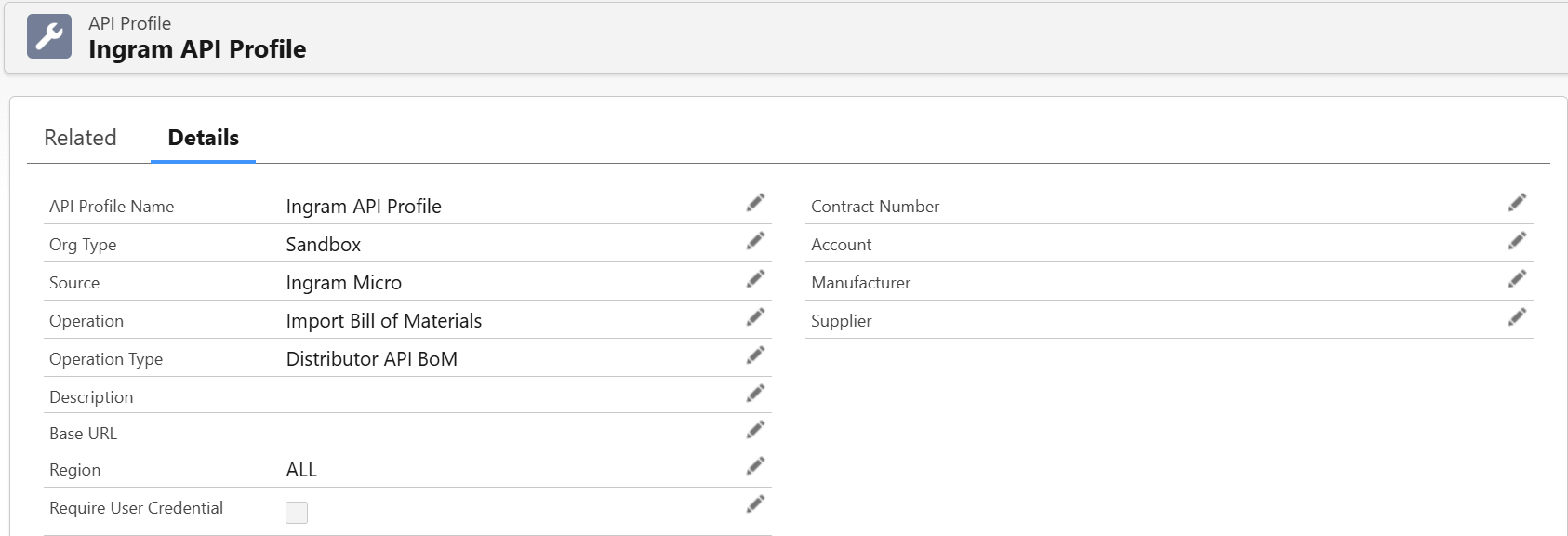1568x536 pixels.
Task: Switch to the Related tab
Action: tap(80, 138)
